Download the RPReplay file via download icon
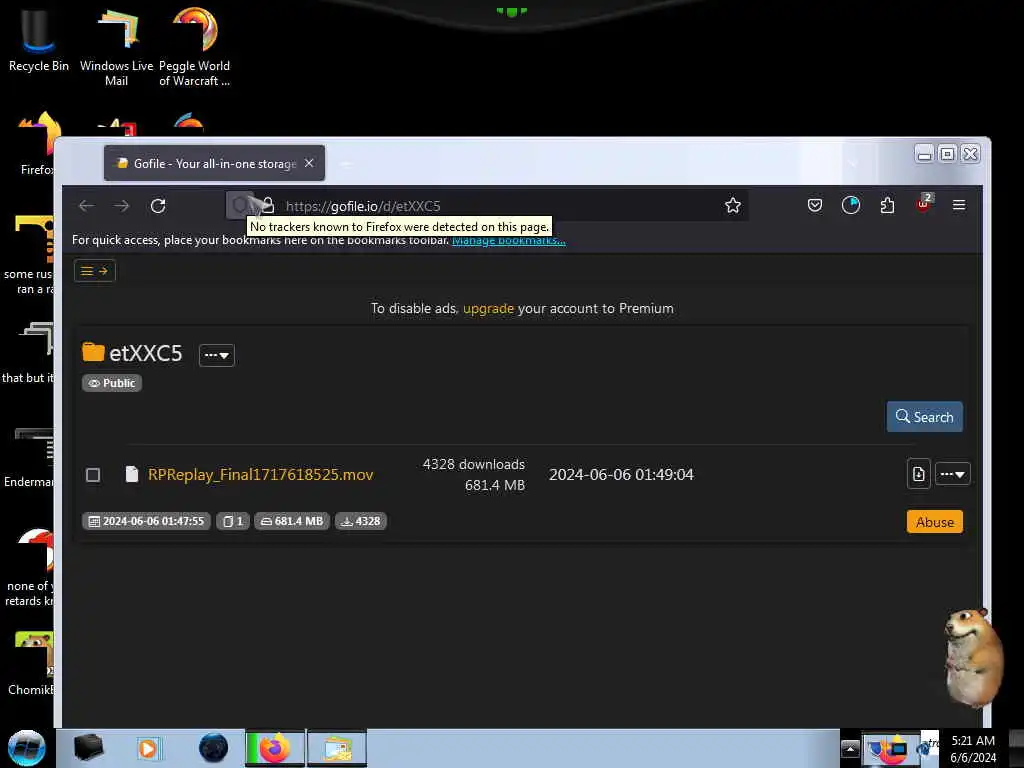Viewport: 1024px width, 768px height. point(918,474)
